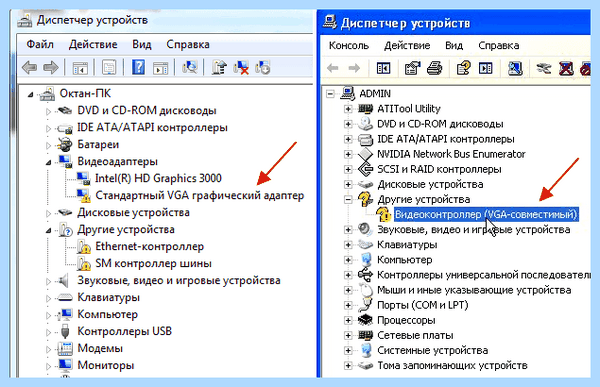Expand the Мониторы node
The image size is (600, 387).
48,366
